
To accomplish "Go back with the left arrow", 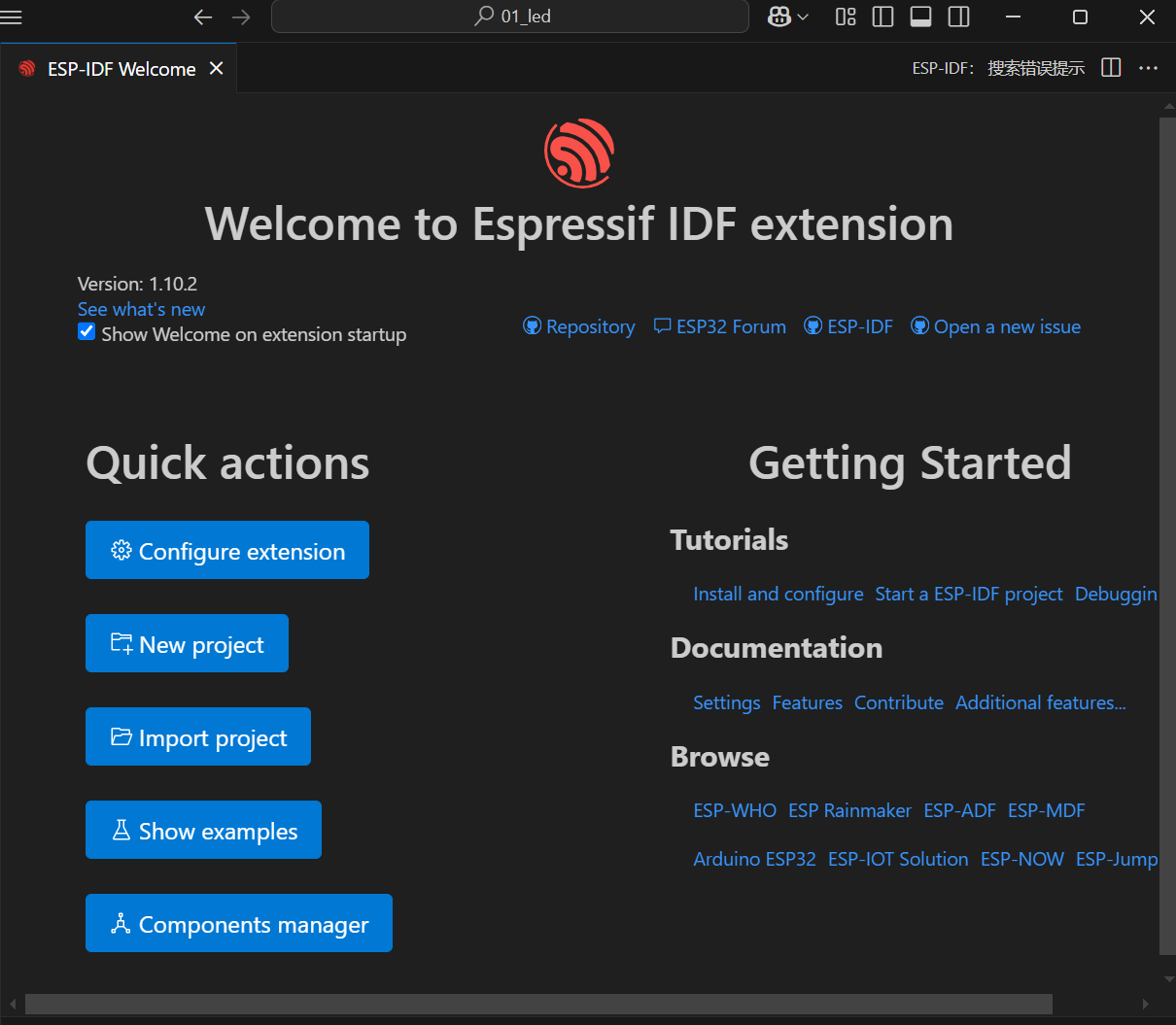I will 203,17.
